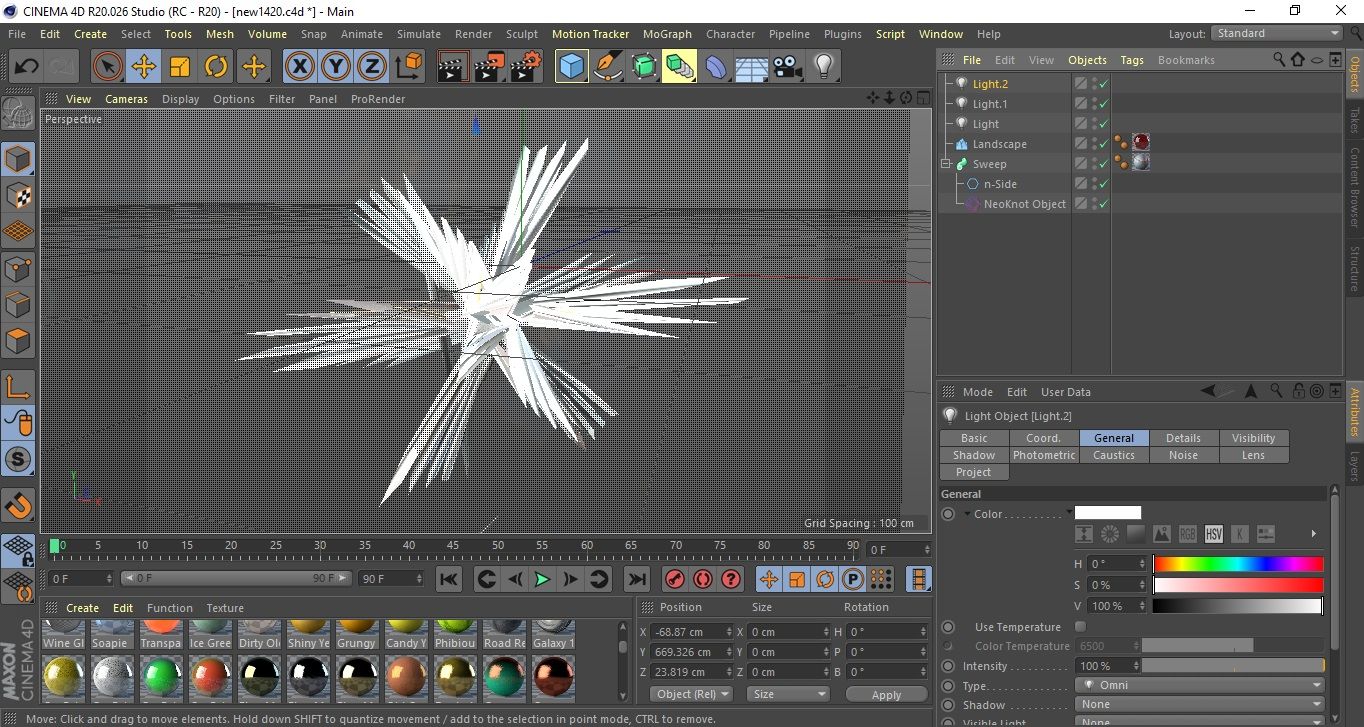Click the Light bulb icon in toolbar
This screenshot has height=727, width=1364.
click(823, 67)
